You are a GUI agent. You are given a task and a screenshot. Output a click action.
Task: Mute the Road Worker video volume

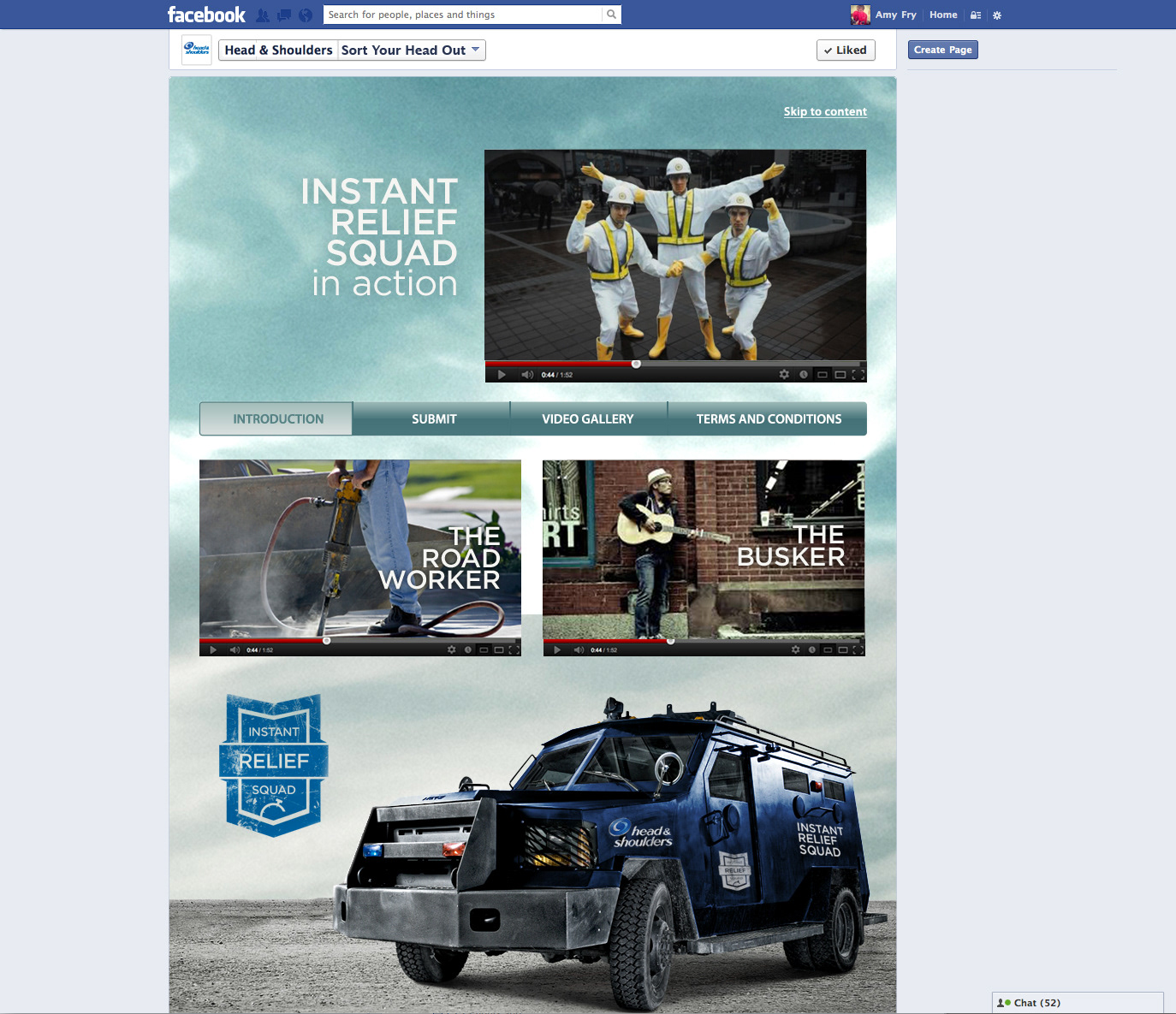click(235, 650)
